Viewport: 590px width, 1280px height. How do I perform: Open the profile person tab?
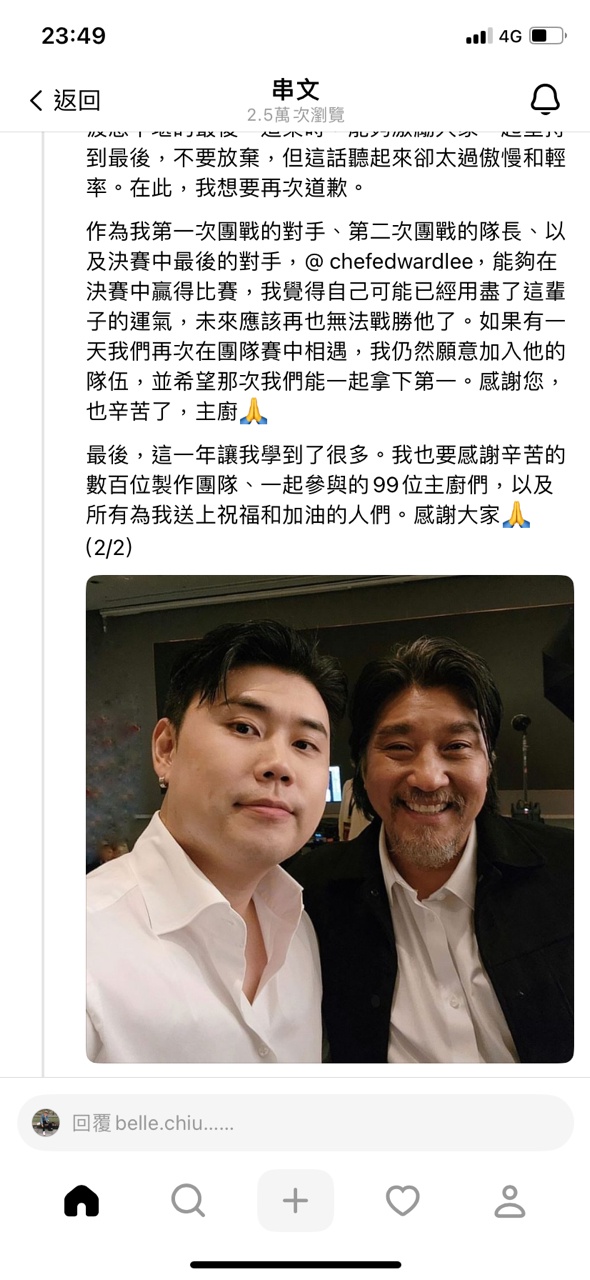(510, 1200)
